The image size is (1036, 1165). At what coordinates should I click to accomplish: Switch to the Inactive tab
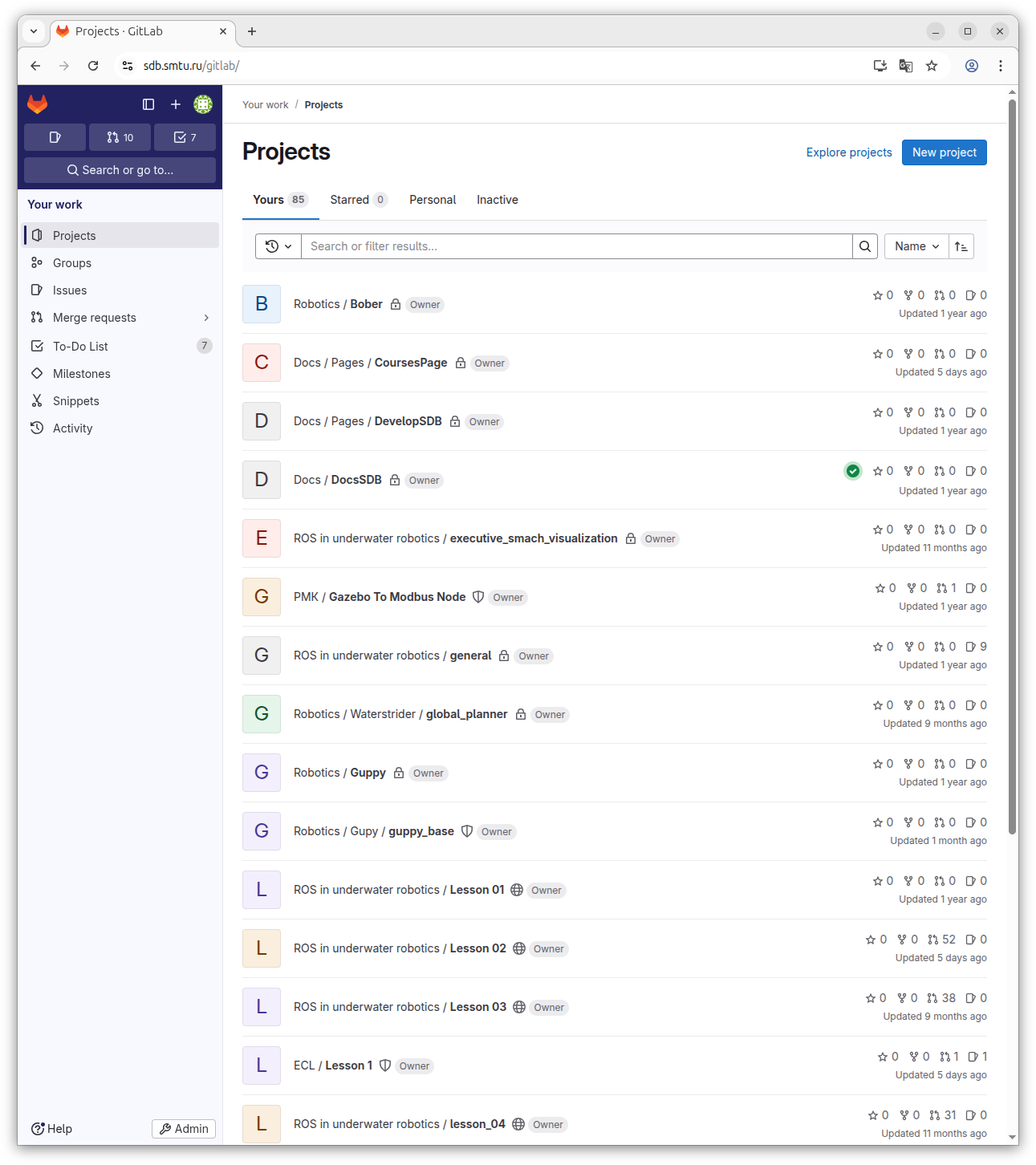[497, 200]
